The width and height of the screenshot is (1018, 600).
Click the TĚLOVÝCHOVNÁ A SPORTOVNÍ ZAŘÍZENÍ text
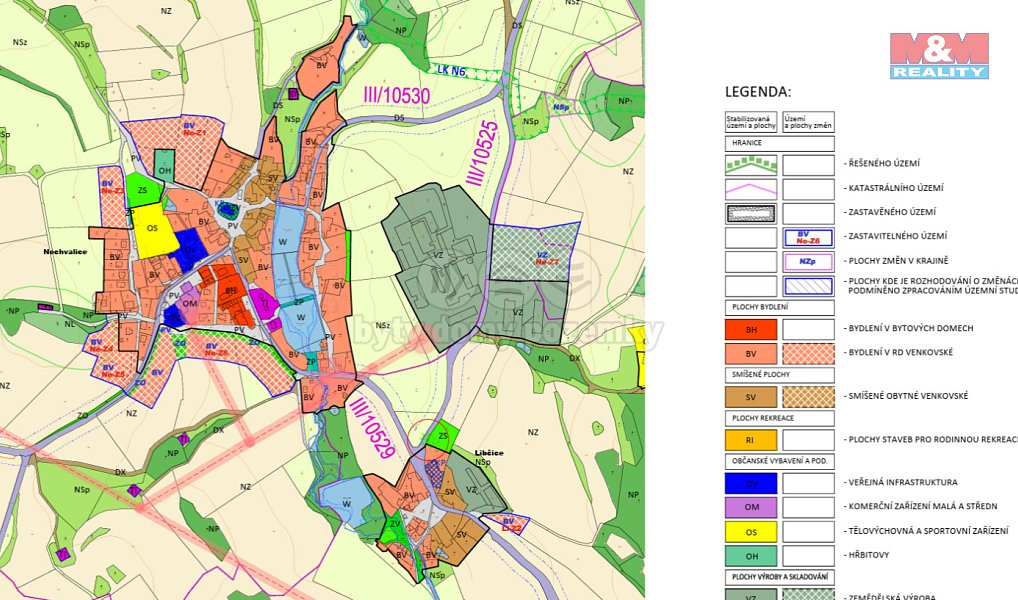[x=928, y=531]
